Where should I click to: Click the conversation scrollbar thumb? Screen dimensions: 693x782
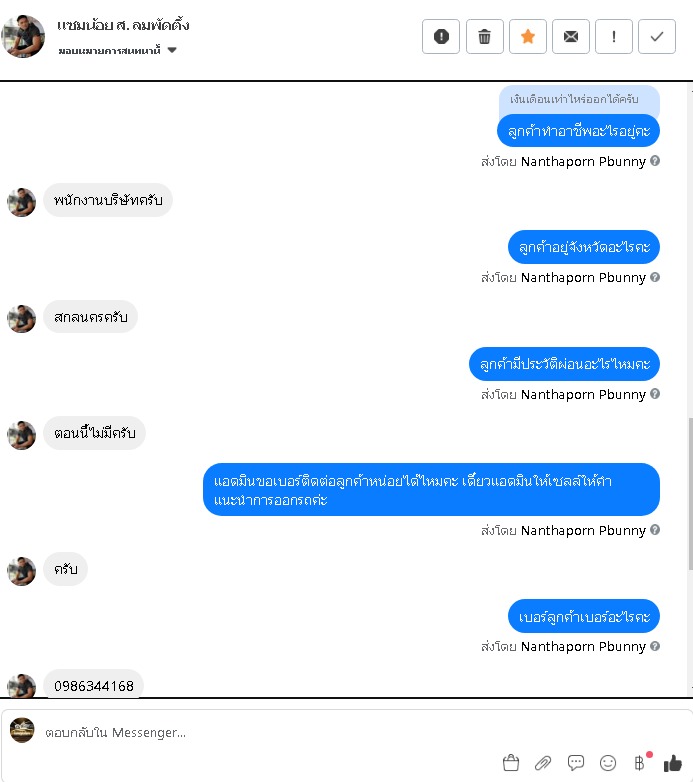691,494
